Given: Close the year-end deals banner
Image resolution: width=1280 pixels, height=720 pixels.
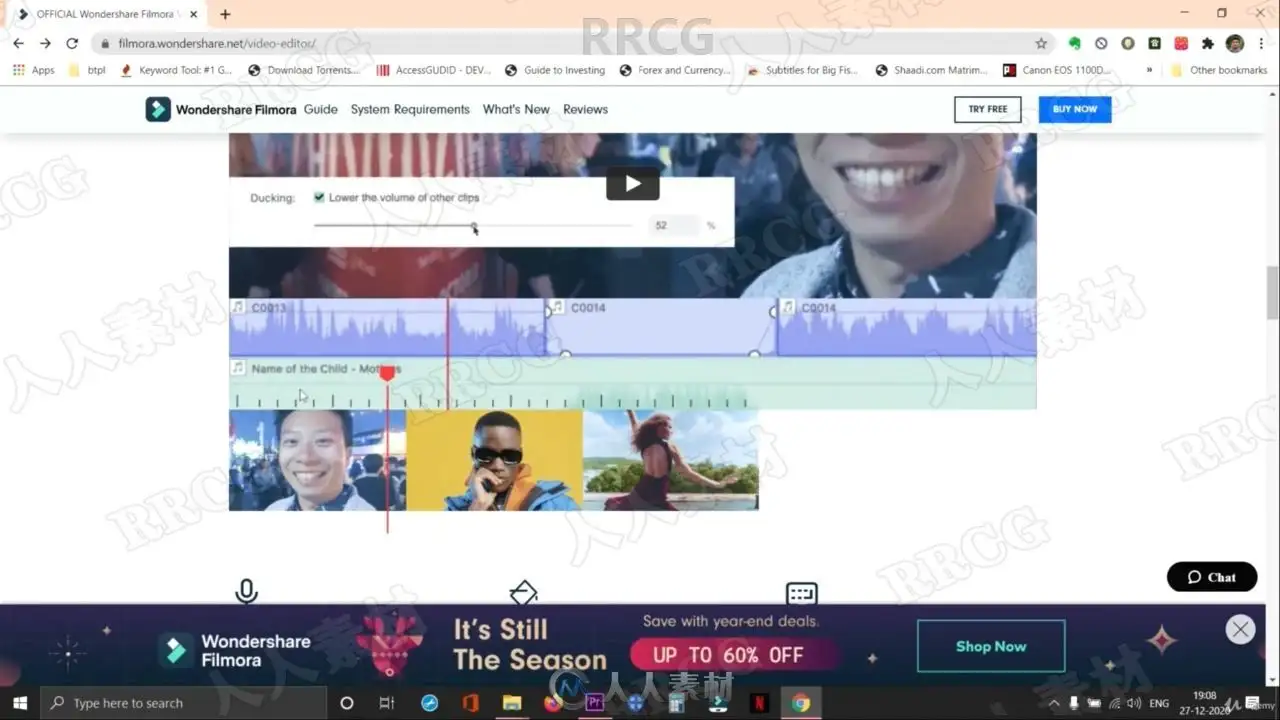Looking at the screenshot, I should (x=1240, y=629).
